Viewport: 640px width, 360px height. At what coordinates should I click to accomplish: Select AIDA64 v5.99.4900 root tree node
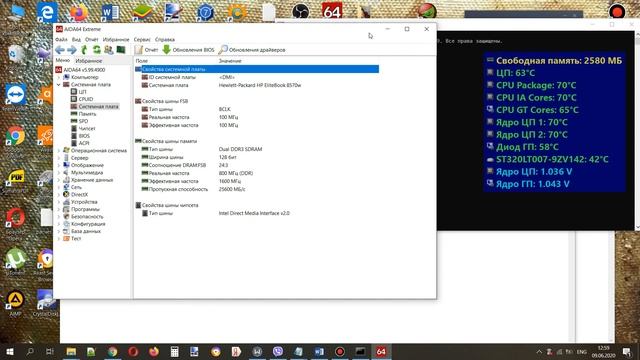click(x=80, y=70)
